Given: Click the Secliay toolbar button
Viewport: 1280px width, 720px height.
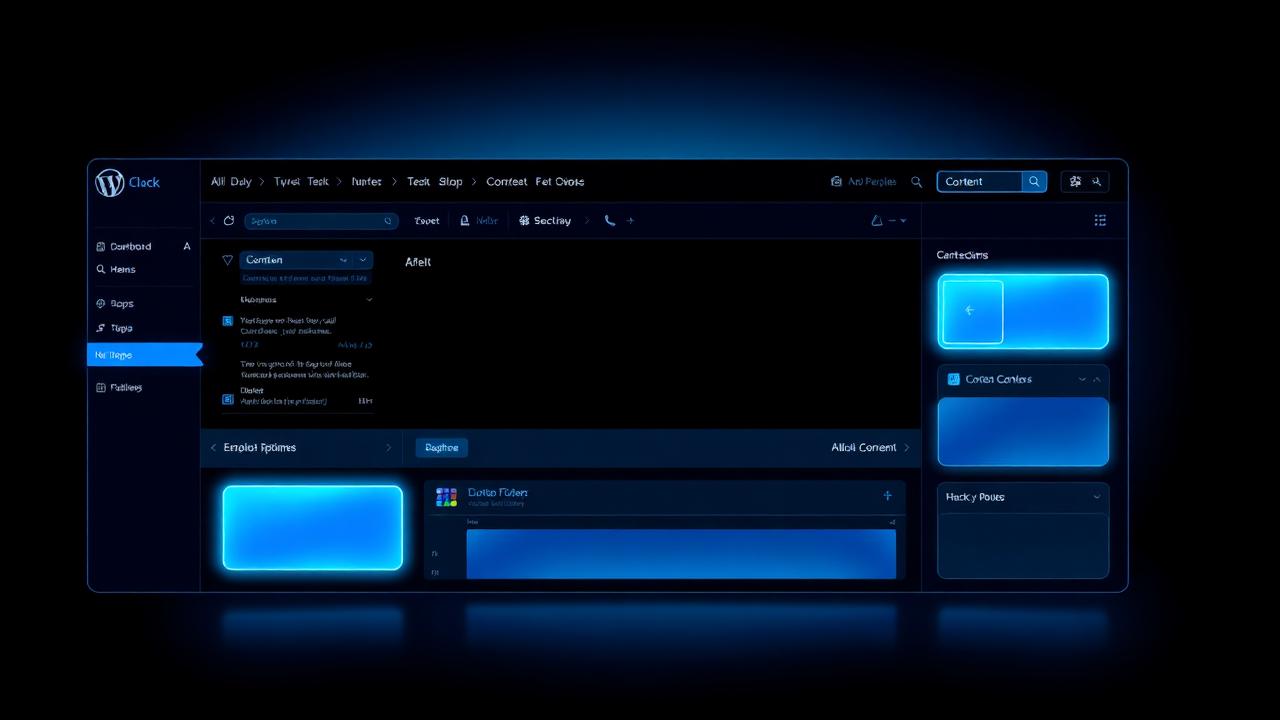Looking at the screenshot, I should pyautogui.click(x=545, y=220).
